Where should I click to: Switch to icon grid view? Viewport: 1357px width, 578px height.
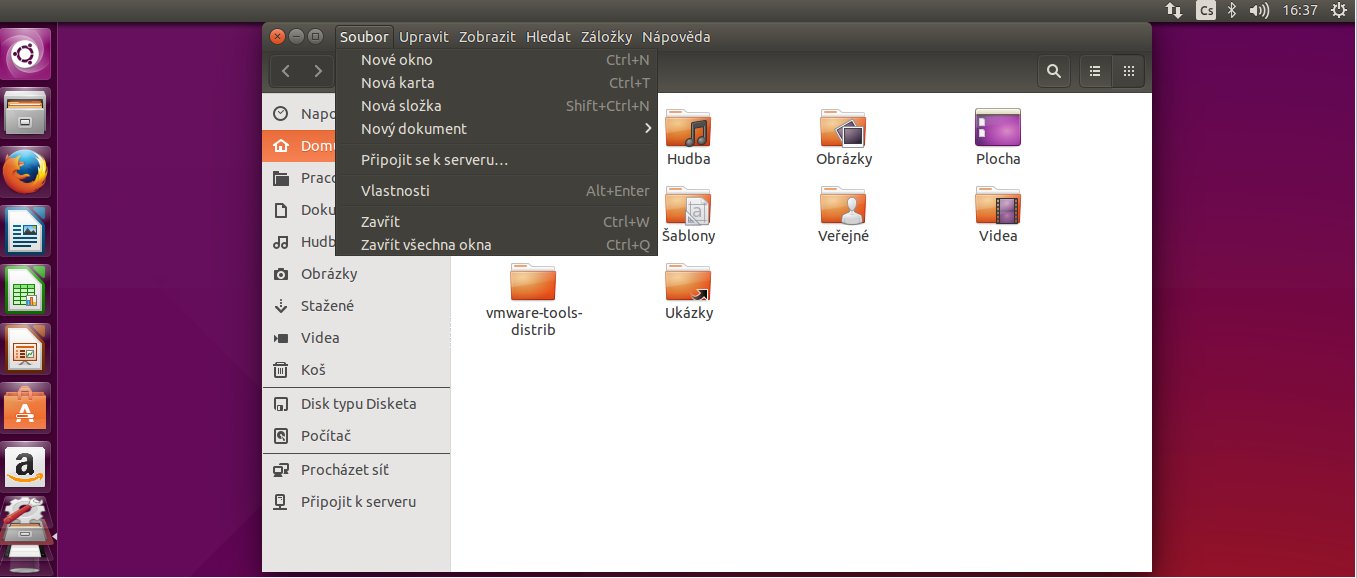tap(1129, 71)
